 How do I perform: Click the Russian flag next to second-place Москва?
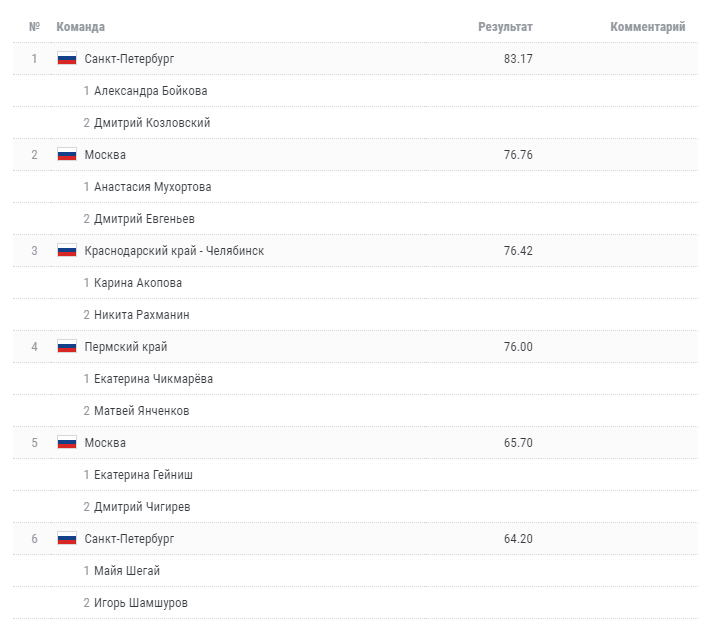click(67, 155)
